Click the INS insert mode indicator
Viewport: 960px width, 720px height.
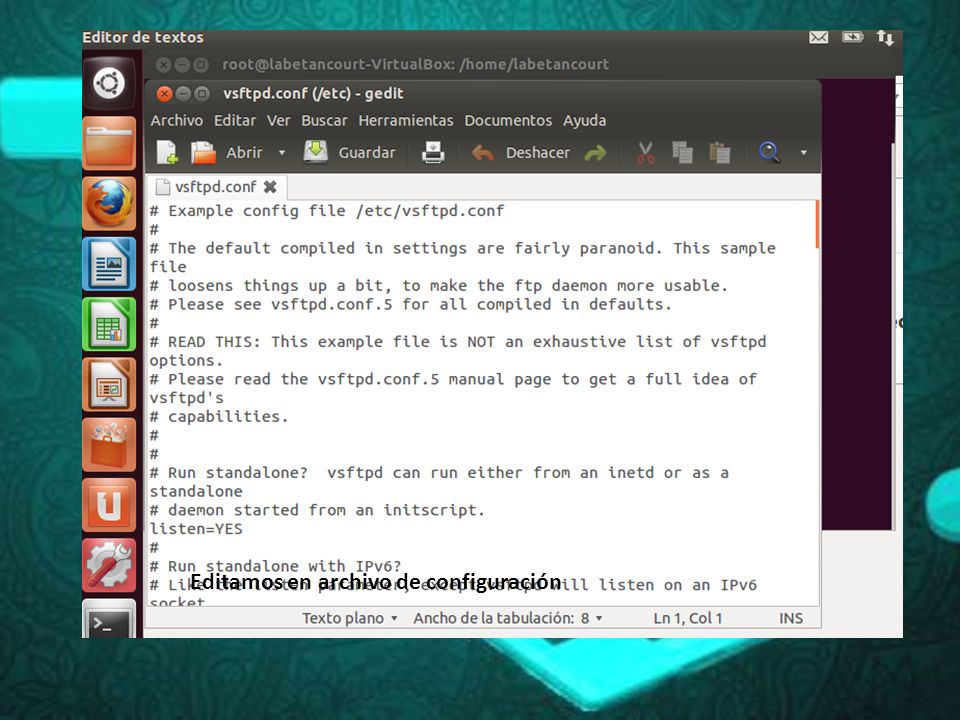[x=790, y=618]
